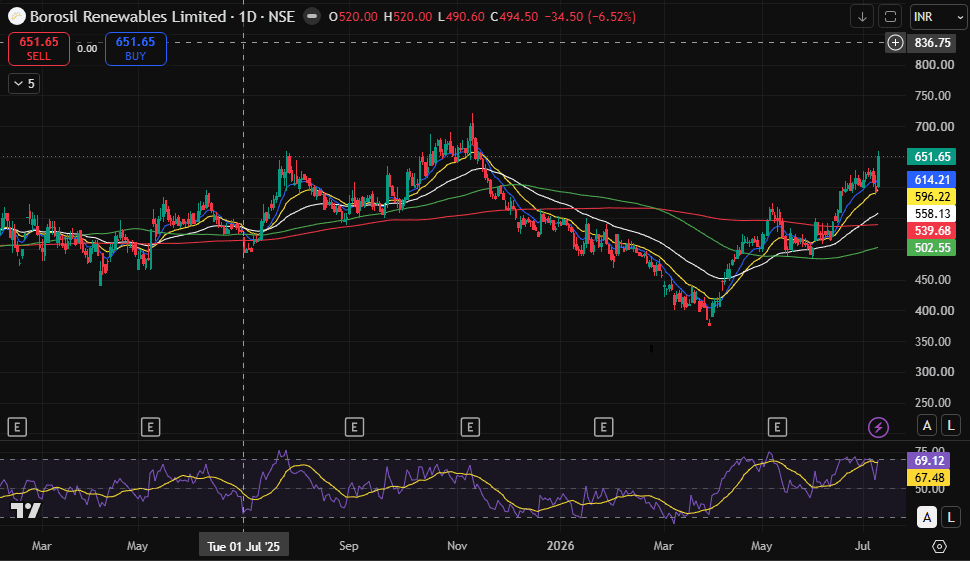Click the TradingView logo in RSI pane
Viewport: 970px width, 561px height.
tap(25, 511)
